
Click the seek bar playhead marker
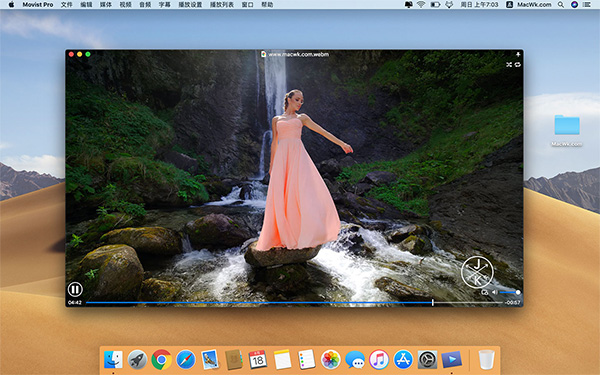coord(433,302)
